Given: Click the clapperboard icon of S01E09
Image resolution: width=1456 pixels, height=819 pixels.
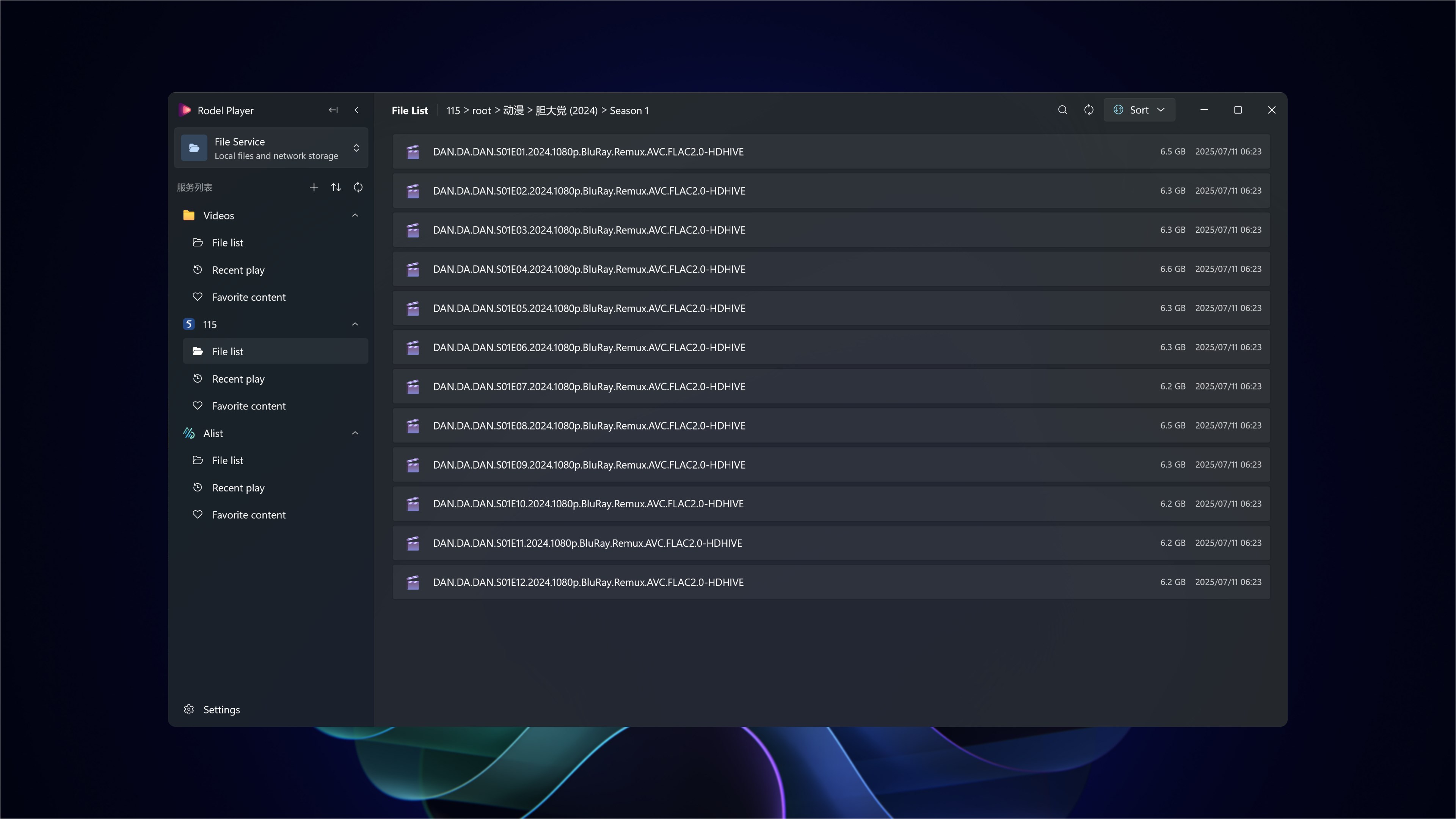Looking at the screenshot, I should pos(413,464).
